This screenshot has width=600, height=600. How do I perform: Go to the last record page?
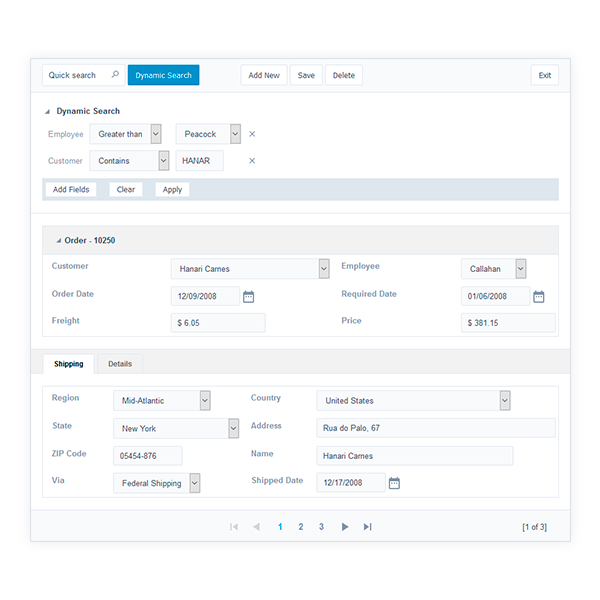367,527
